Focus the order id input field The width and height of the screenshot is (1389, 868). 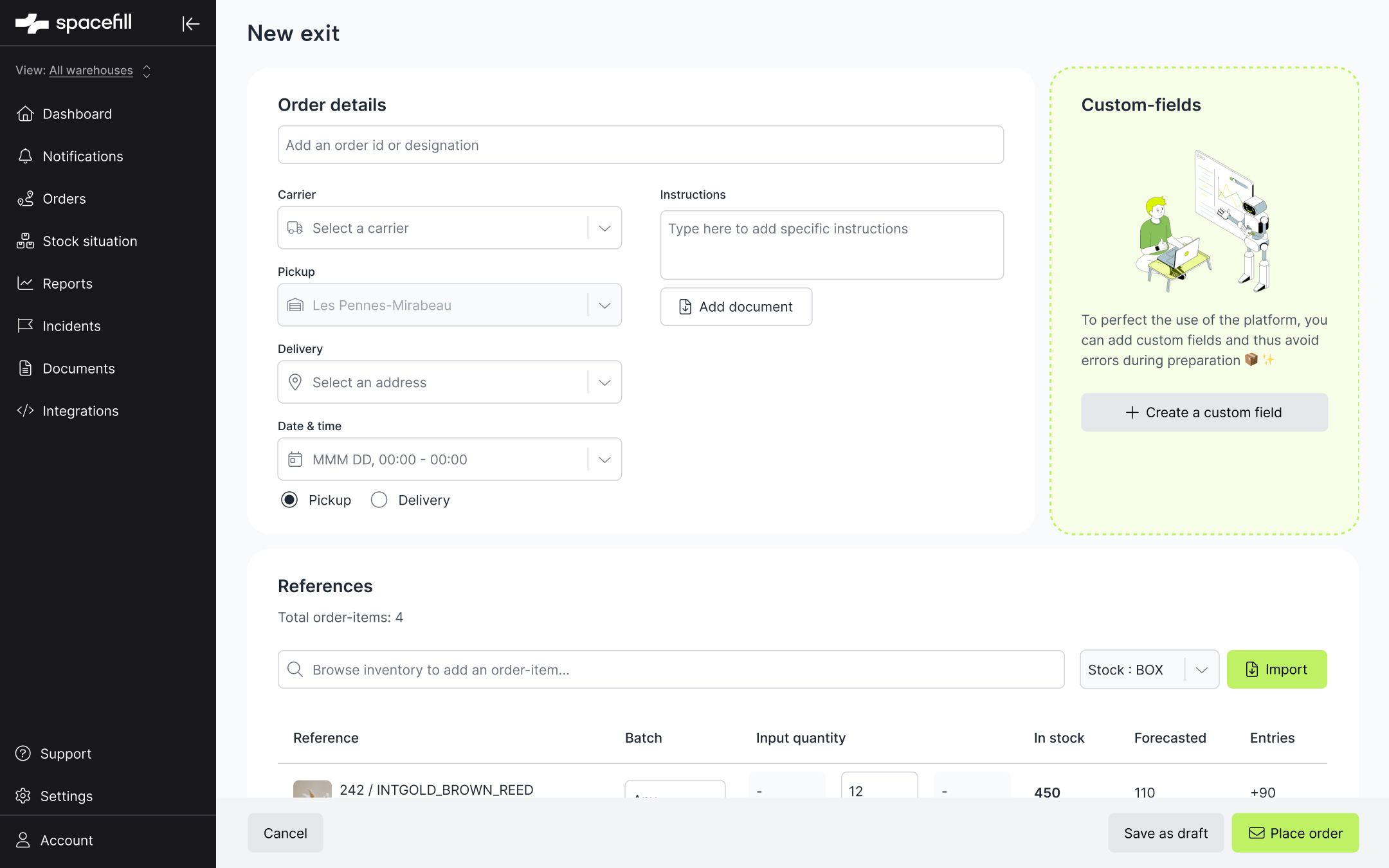click(x=640, y=145)
